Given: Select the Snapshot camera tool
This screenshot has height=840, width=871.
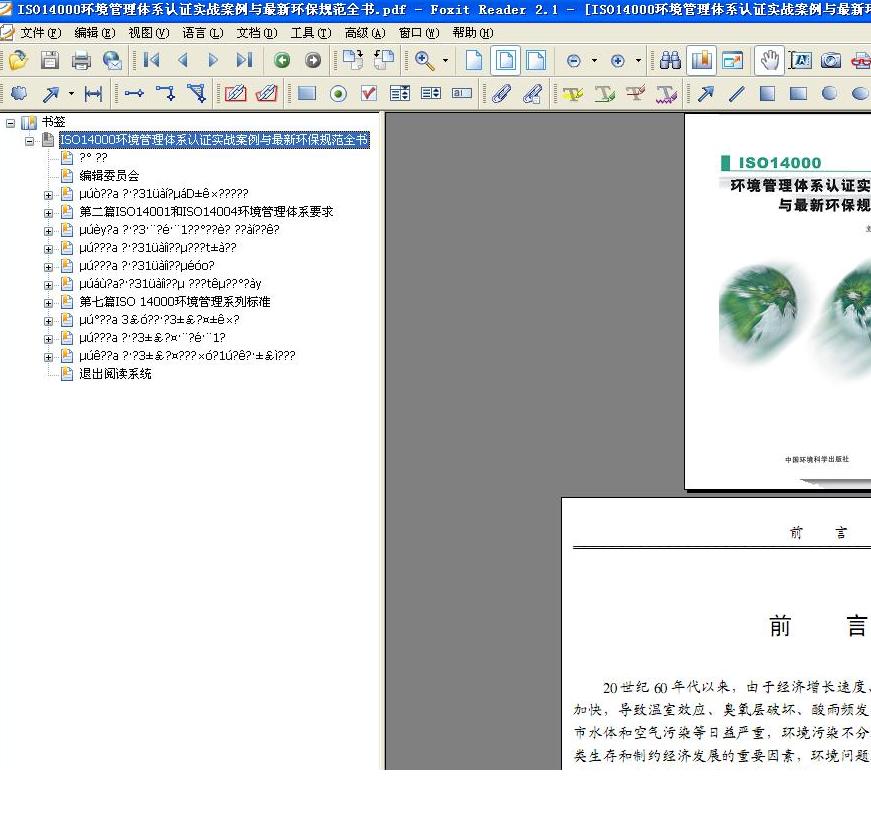Looking at the screenshot, I should pos(831,60).
